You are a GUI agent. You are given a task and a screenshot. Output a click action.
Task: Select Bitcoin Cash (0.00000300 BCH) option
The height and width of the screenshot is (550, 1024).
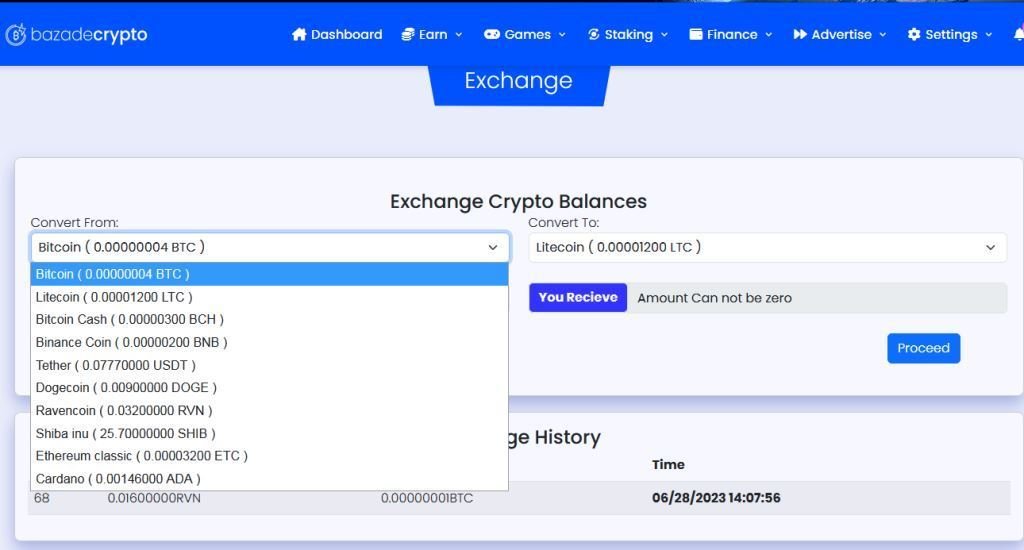tap(269, 319)
